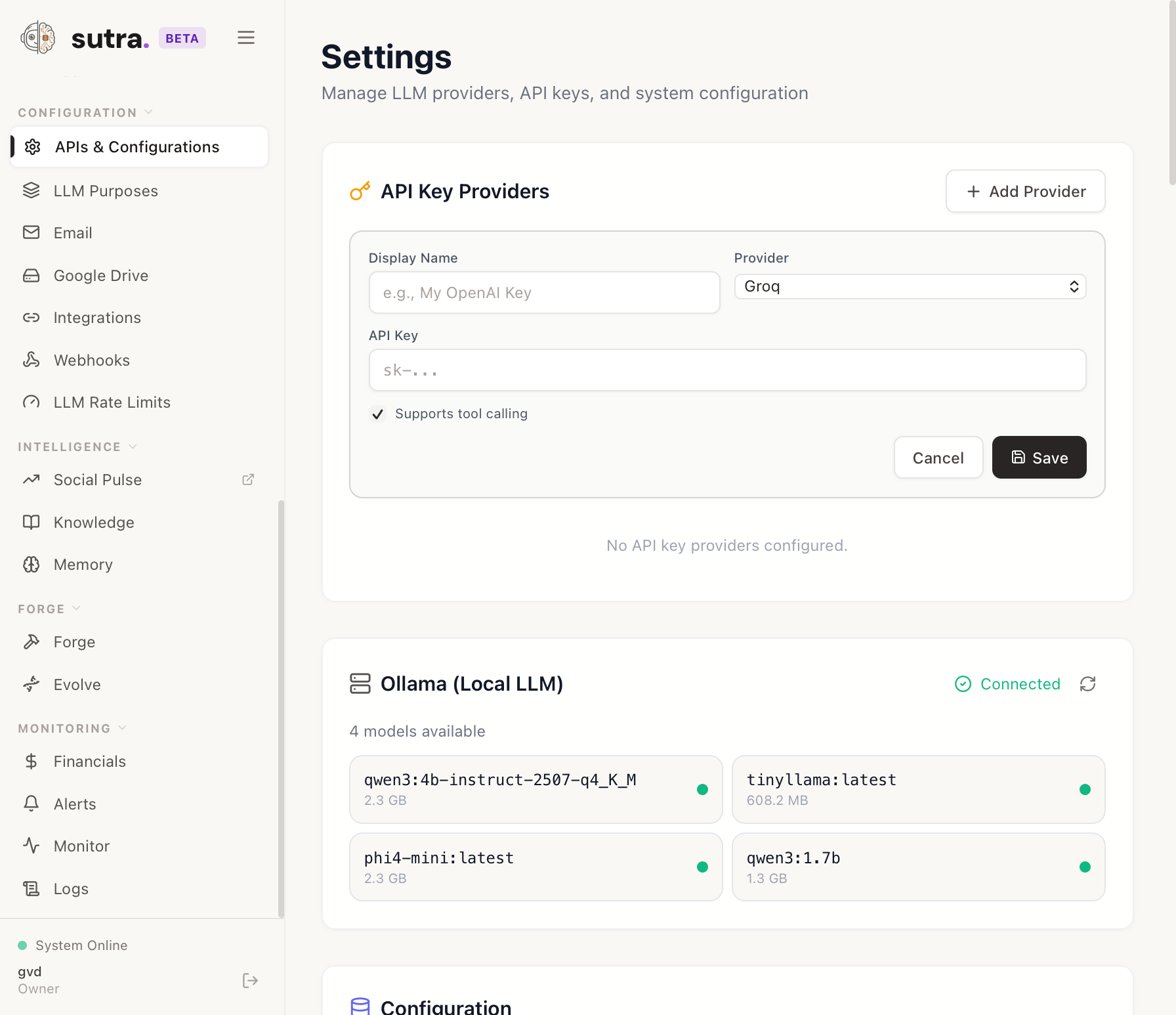The image size is (1176, 1015).
Task: Open the Provider dropdown showing Groq
Action: coord(910,286)
